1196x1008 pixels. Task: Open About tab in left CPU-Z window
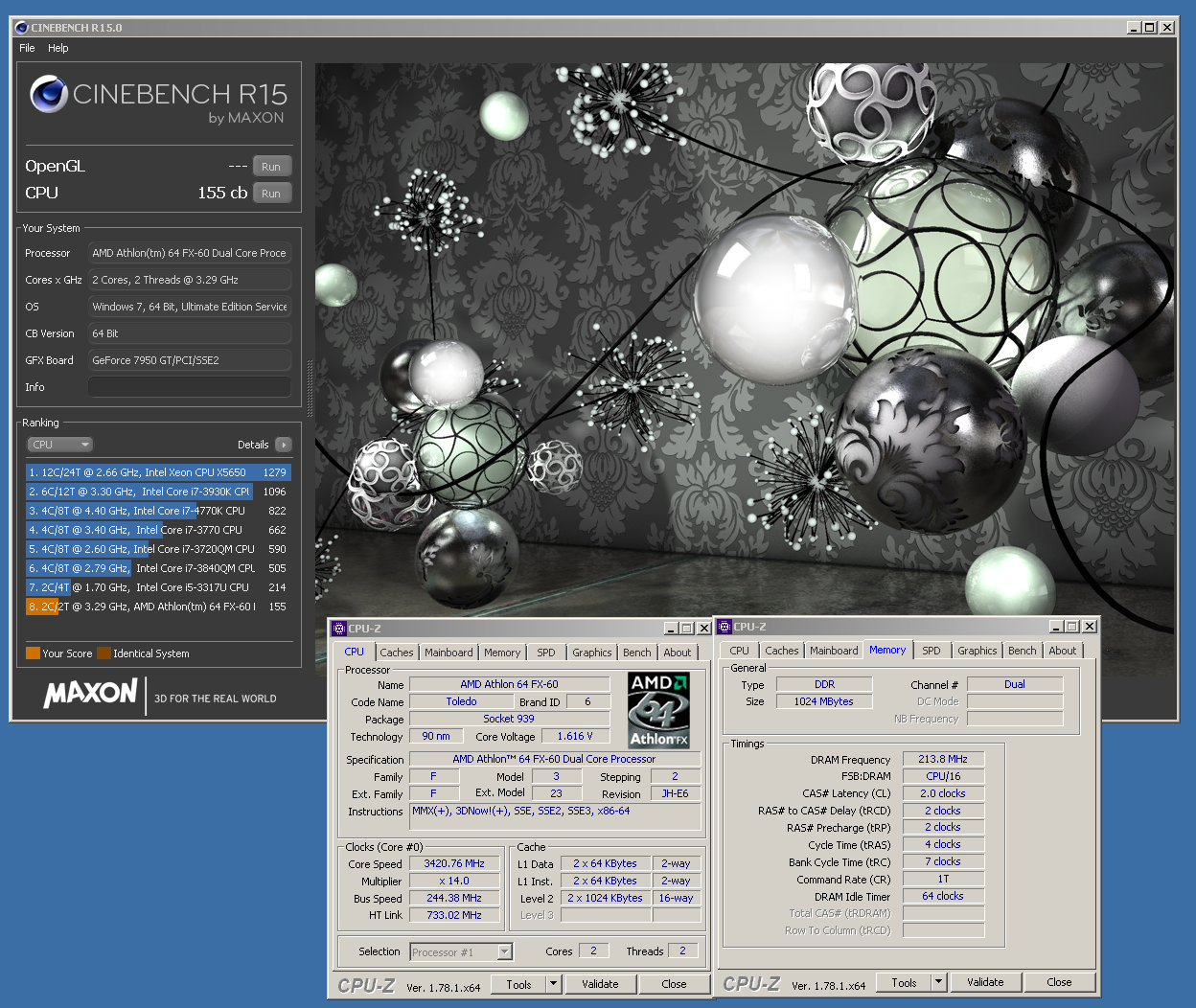[678, 653]
